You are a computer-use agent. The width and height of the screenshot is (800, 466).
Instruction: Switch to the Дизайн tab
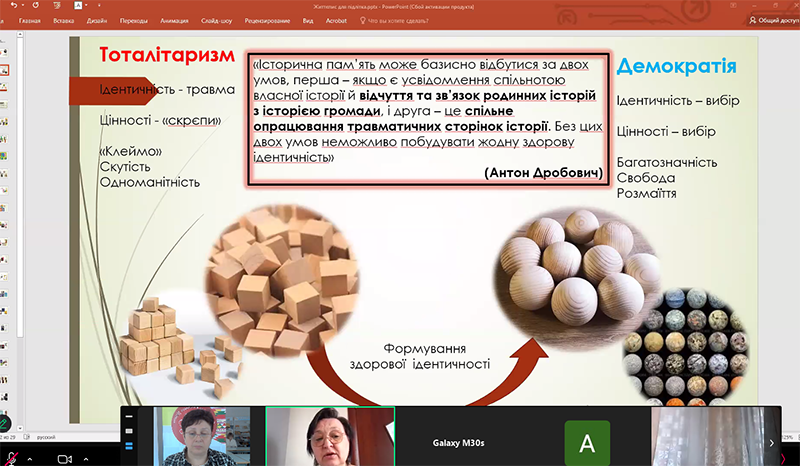(97, 21)
